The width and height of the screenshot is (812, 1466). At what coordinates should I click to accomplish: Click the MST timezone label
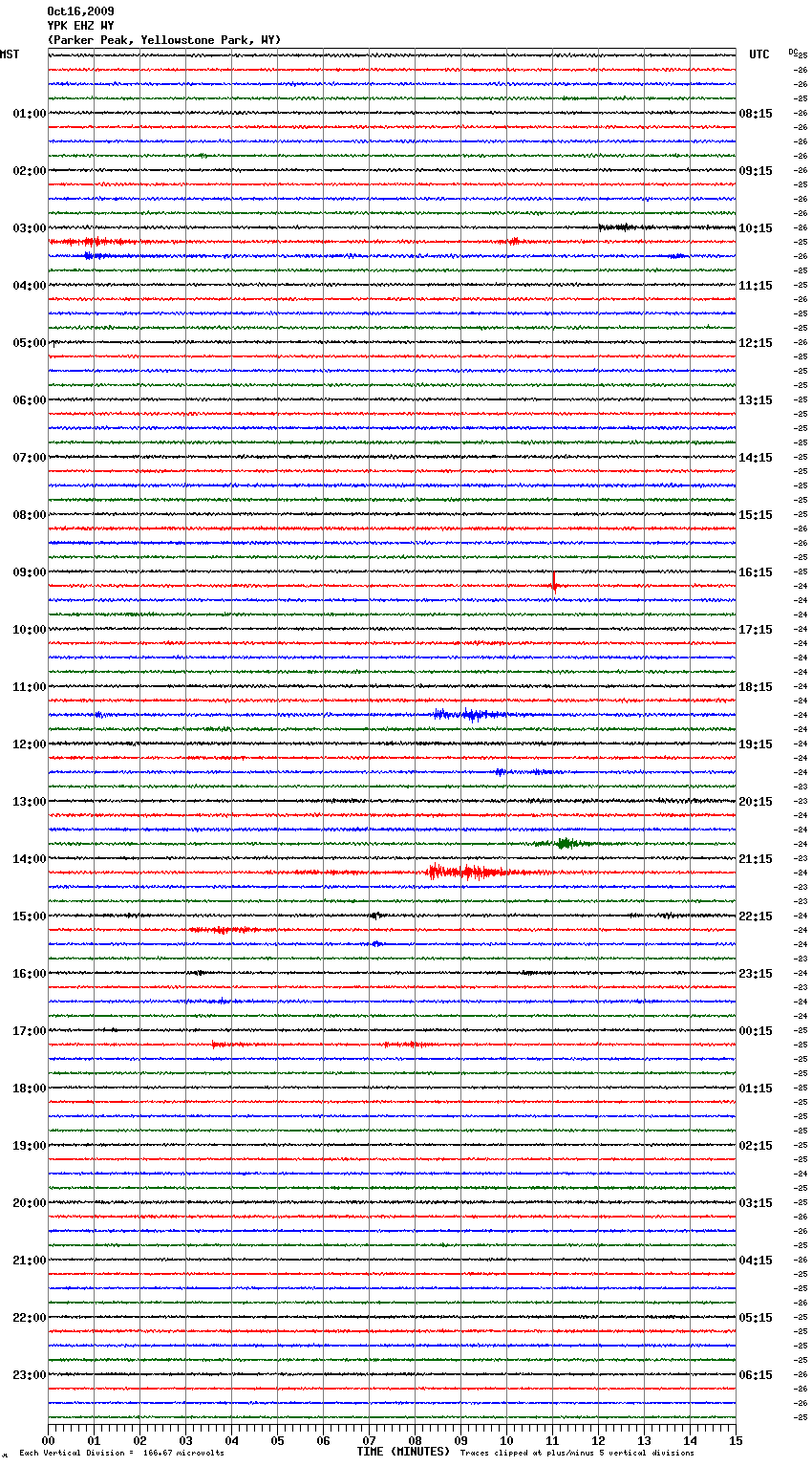10,54
